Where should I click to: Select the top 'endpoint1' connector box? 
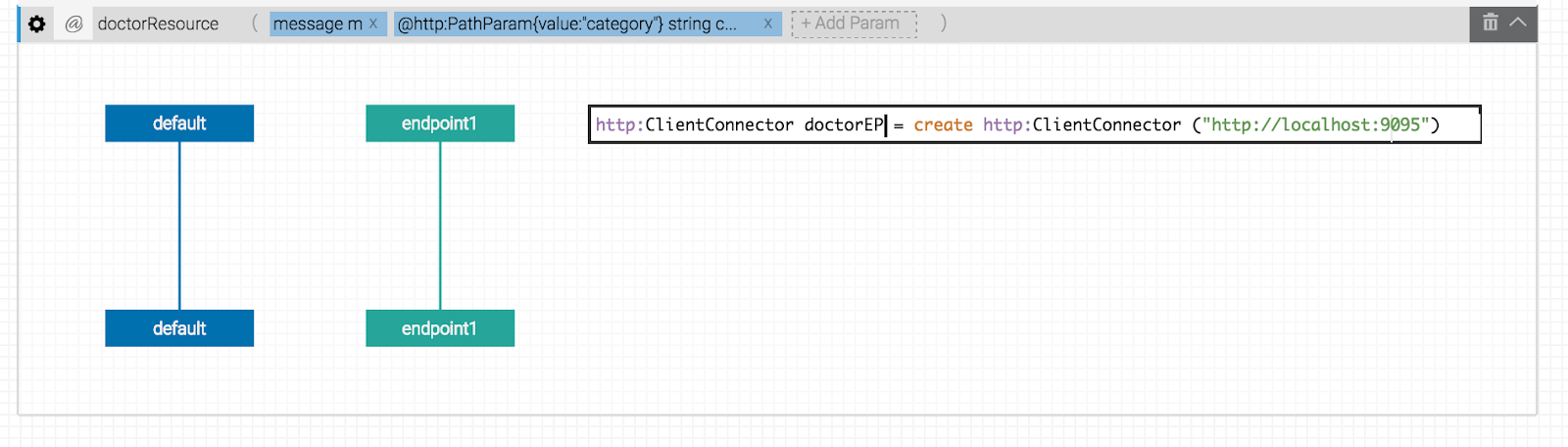440,124
